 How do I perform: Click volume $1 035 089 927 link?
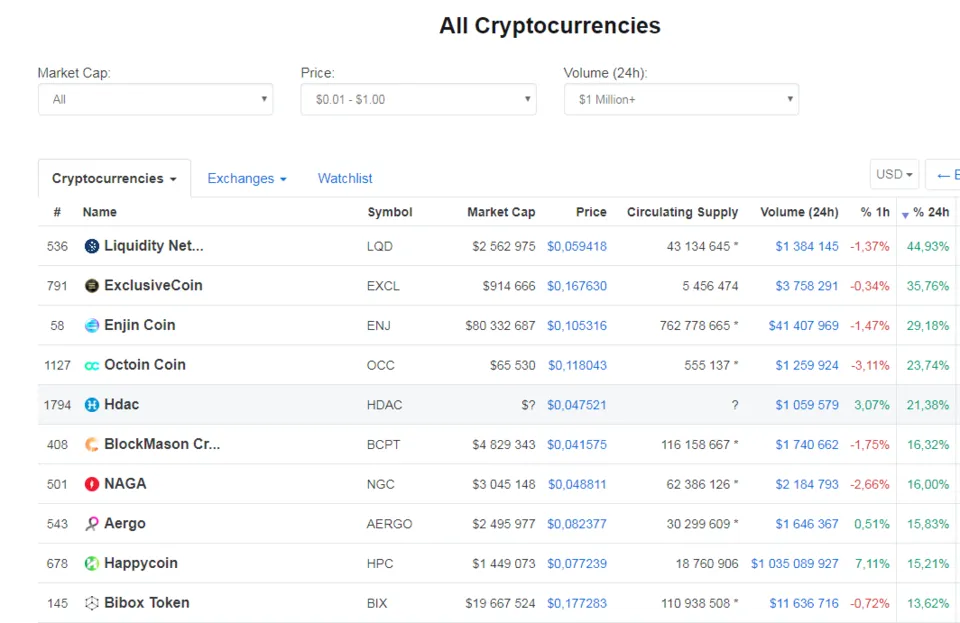click(x=795, y=564)
